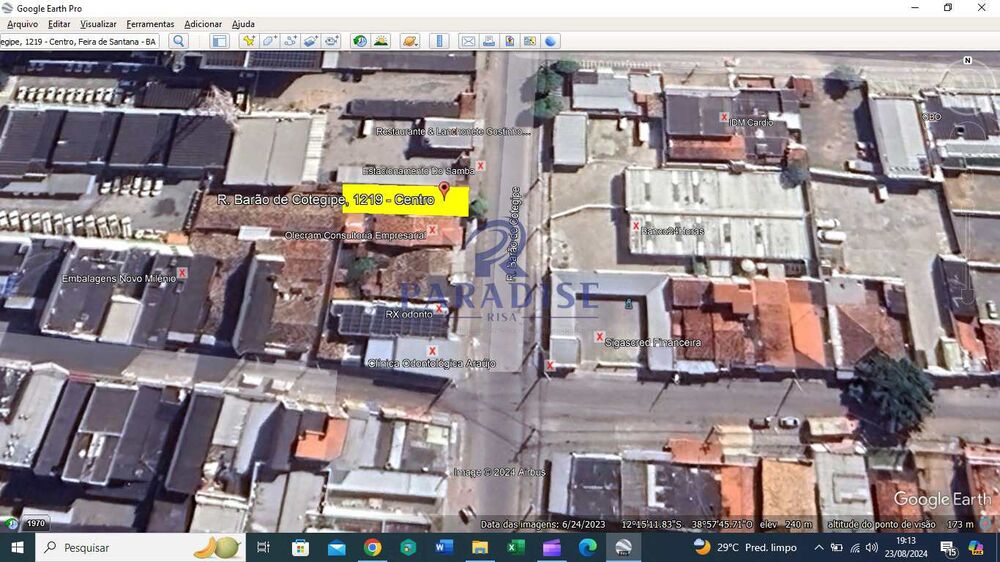Click the CBO place label
Screen dimensions: 1000x562
(x=931, y=117)
